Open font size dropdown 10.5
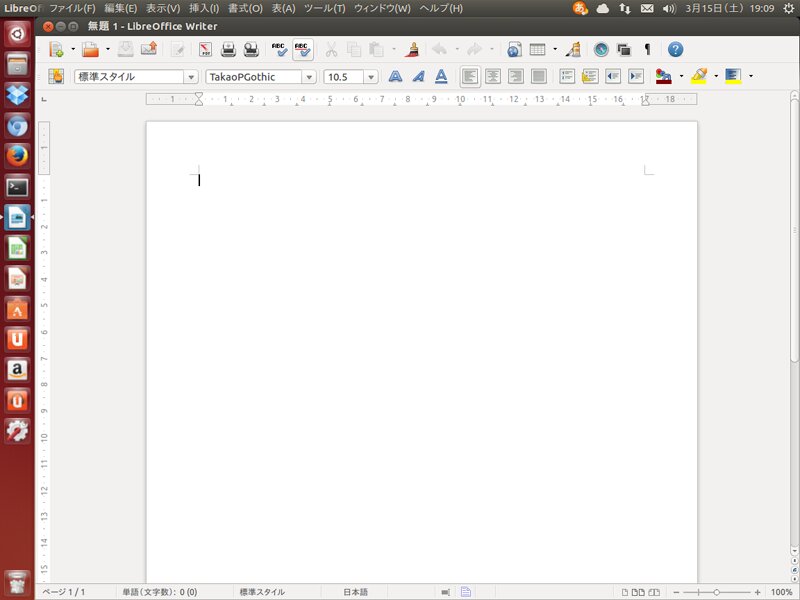The height and width of the screenshot is (600, 800). pos(371,77)
